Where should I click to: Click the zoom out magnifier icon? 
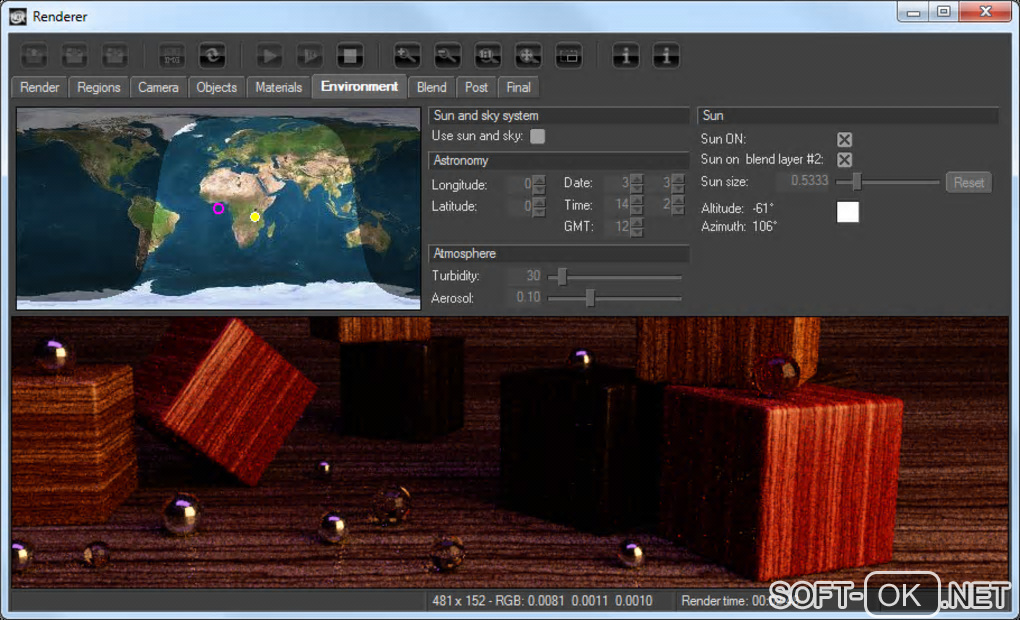(447, 55)
